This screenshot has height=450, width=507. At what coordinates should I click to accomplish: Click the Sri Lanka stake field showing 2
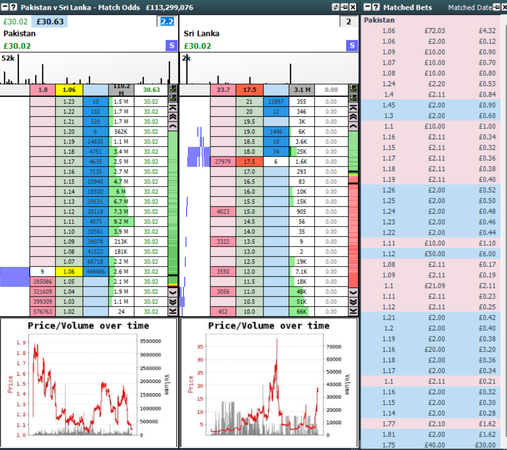[348, 22]
